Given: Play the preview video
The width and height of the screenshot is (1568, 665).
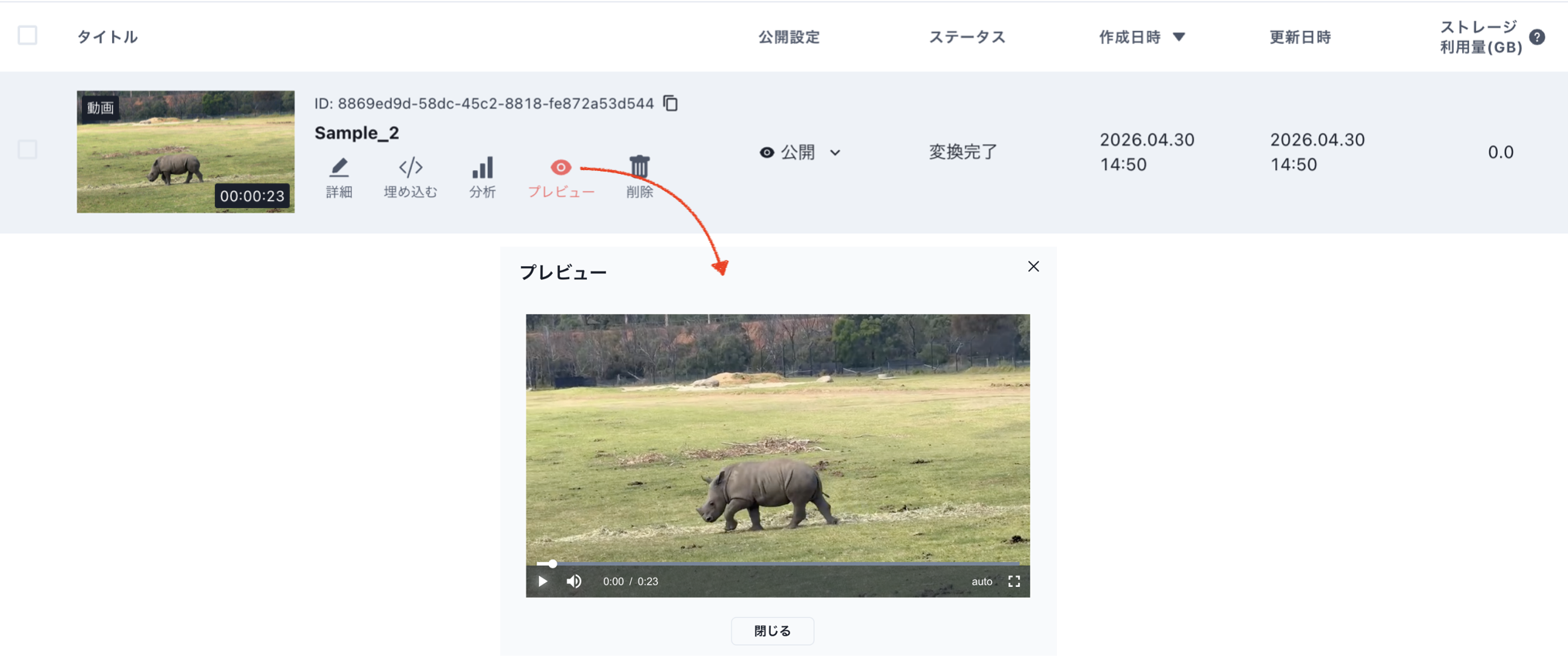Looking at the screenshot, I should pyautogui.click(x=543, y=581).
